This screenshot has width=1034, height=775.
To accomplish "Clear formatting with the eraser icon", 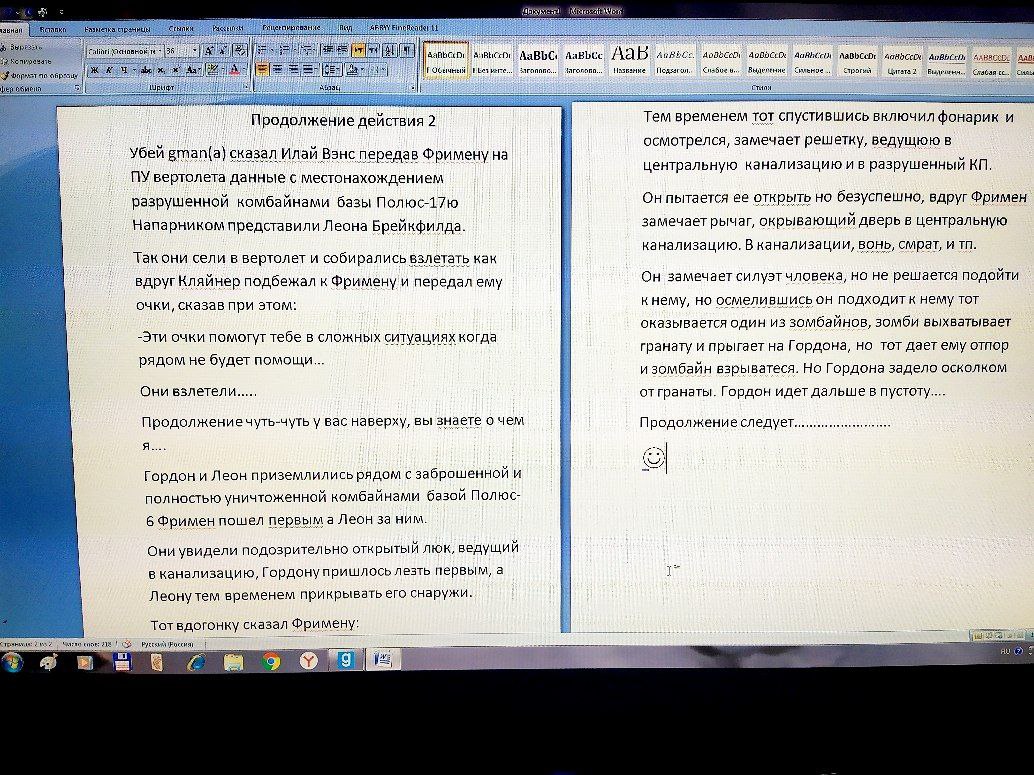I will click(240, 51).
